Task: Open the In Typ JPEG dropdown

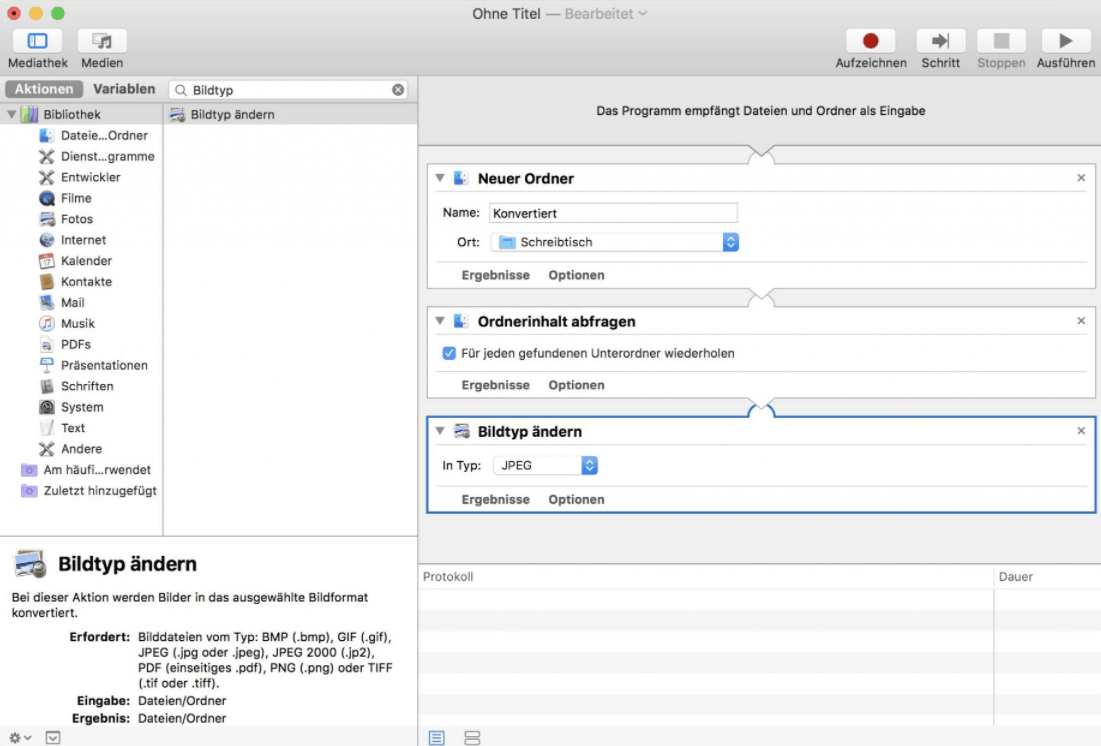Action: pyautogui.click(x=546, y=466)
